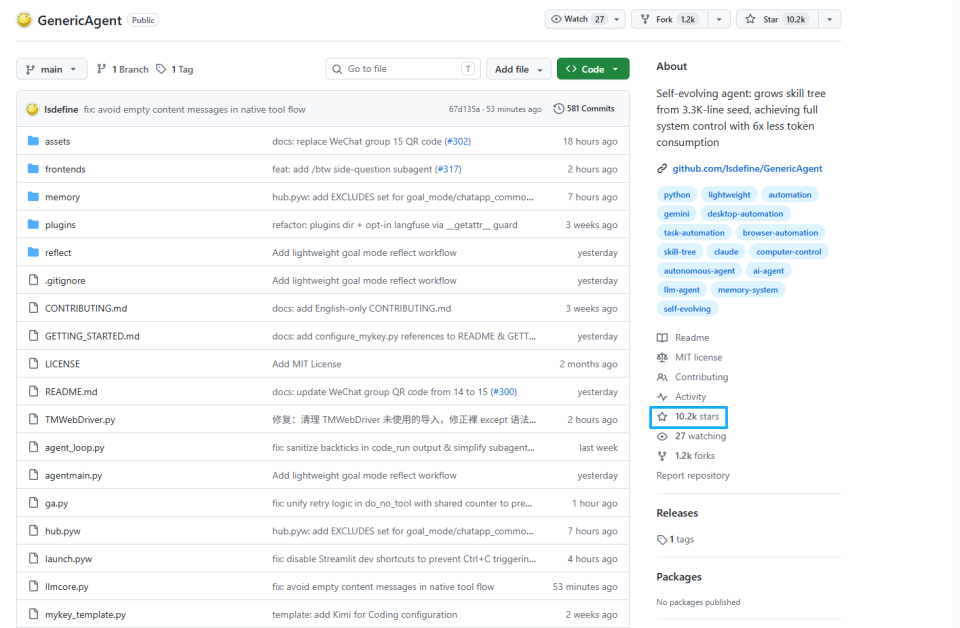Open the 1 Tag link
This screenshot has height=628, width=960.
(x=175, y=69)
